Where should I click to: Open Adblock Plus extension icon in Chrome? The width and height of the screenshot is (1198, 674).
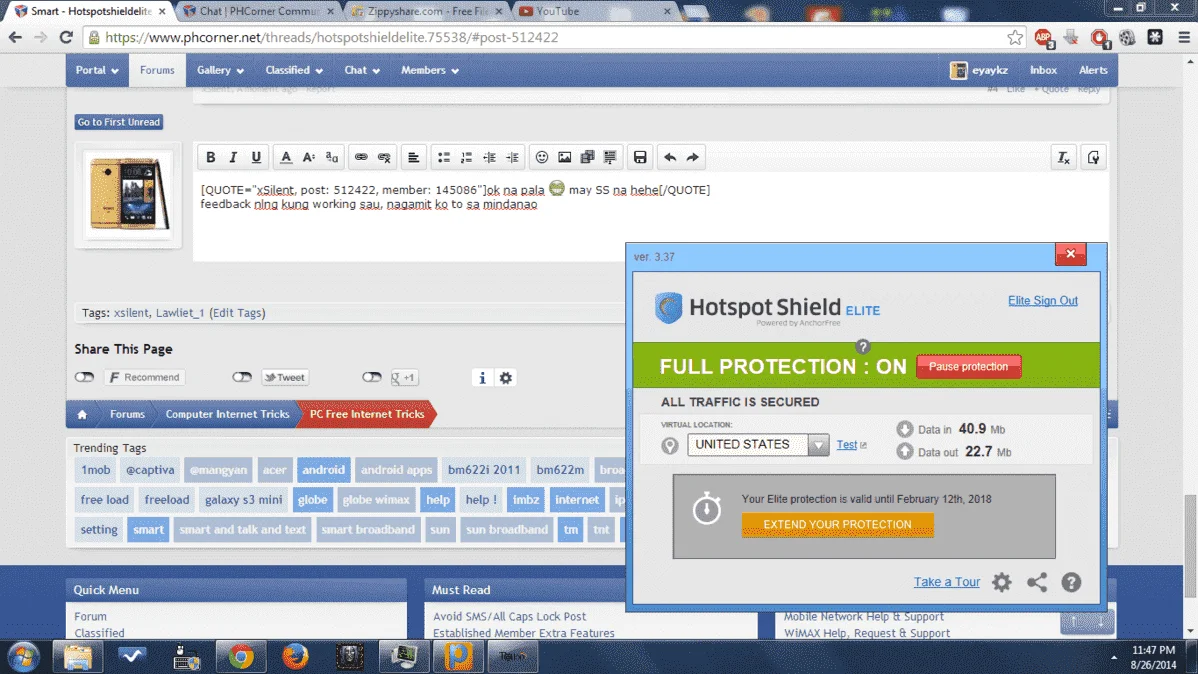pos(1044,37)
